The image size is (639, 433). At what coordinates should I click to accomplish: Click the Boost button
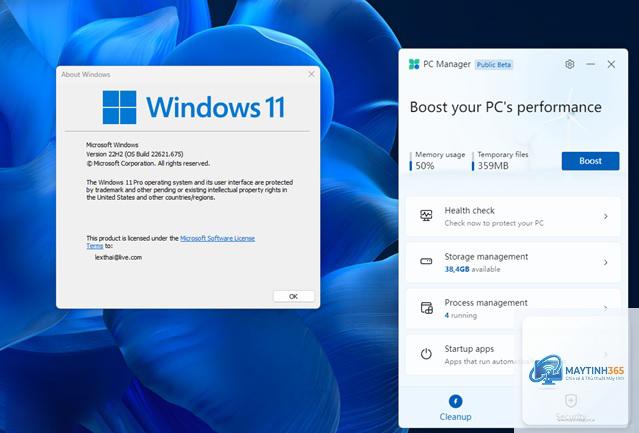pos(590,161)
